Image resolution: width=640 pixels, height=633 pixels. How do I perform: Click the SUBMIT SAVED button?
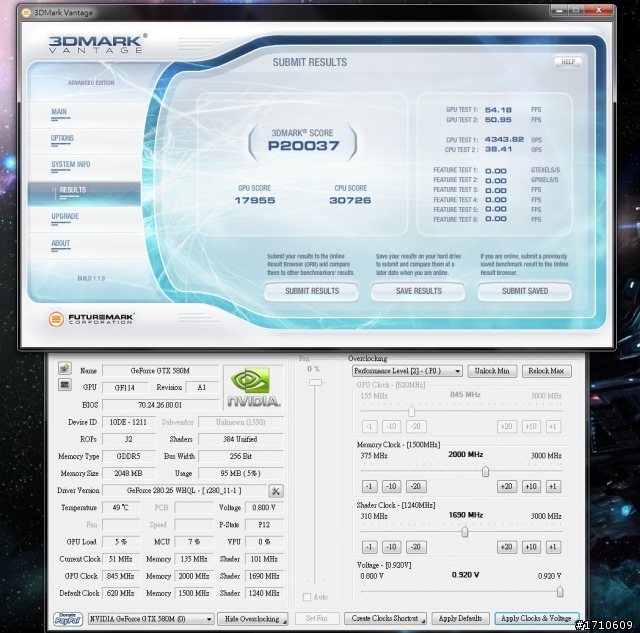point(525,291)
